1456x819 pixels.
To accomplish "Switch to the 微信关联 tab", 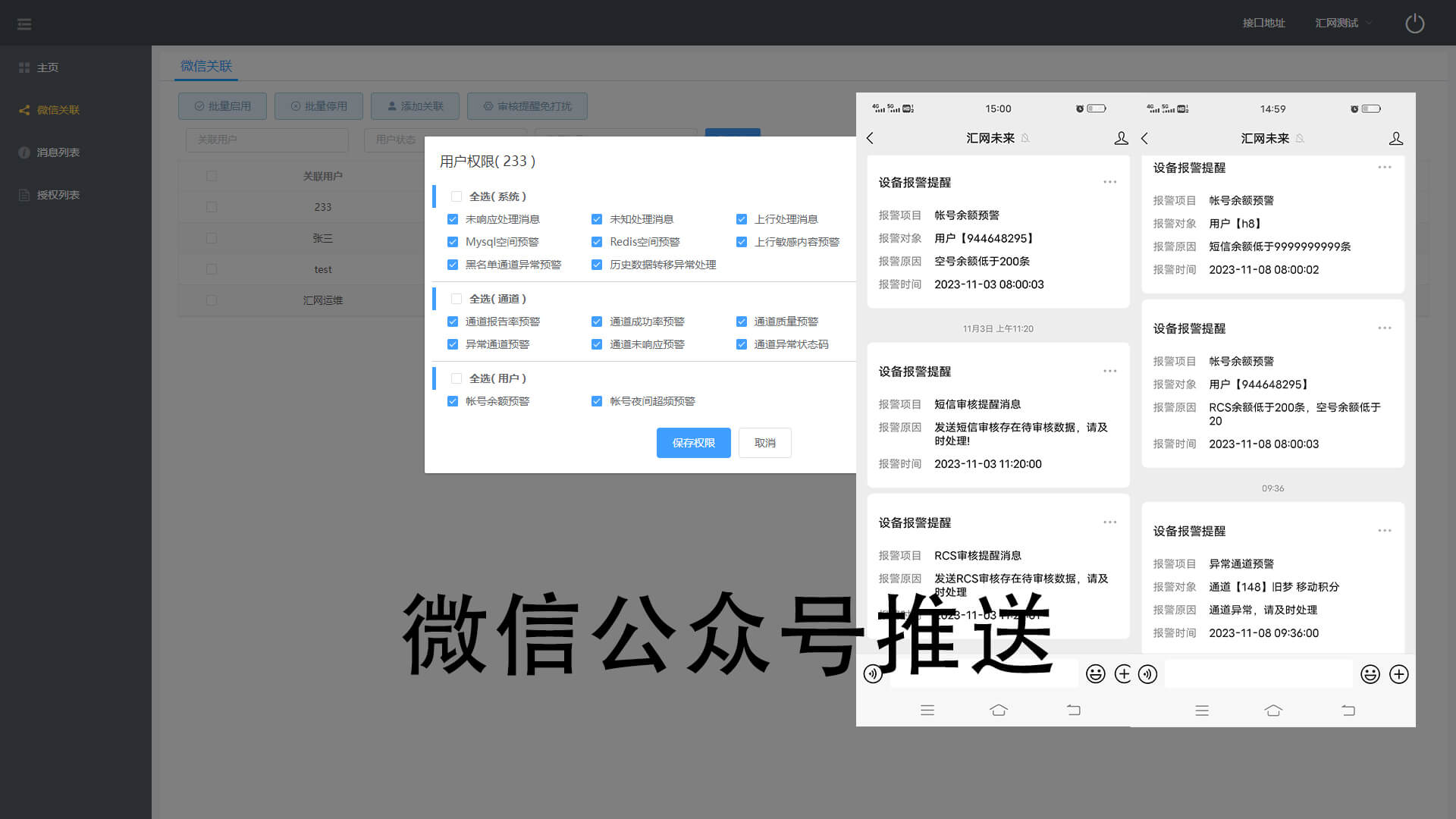I will [206, 66].
